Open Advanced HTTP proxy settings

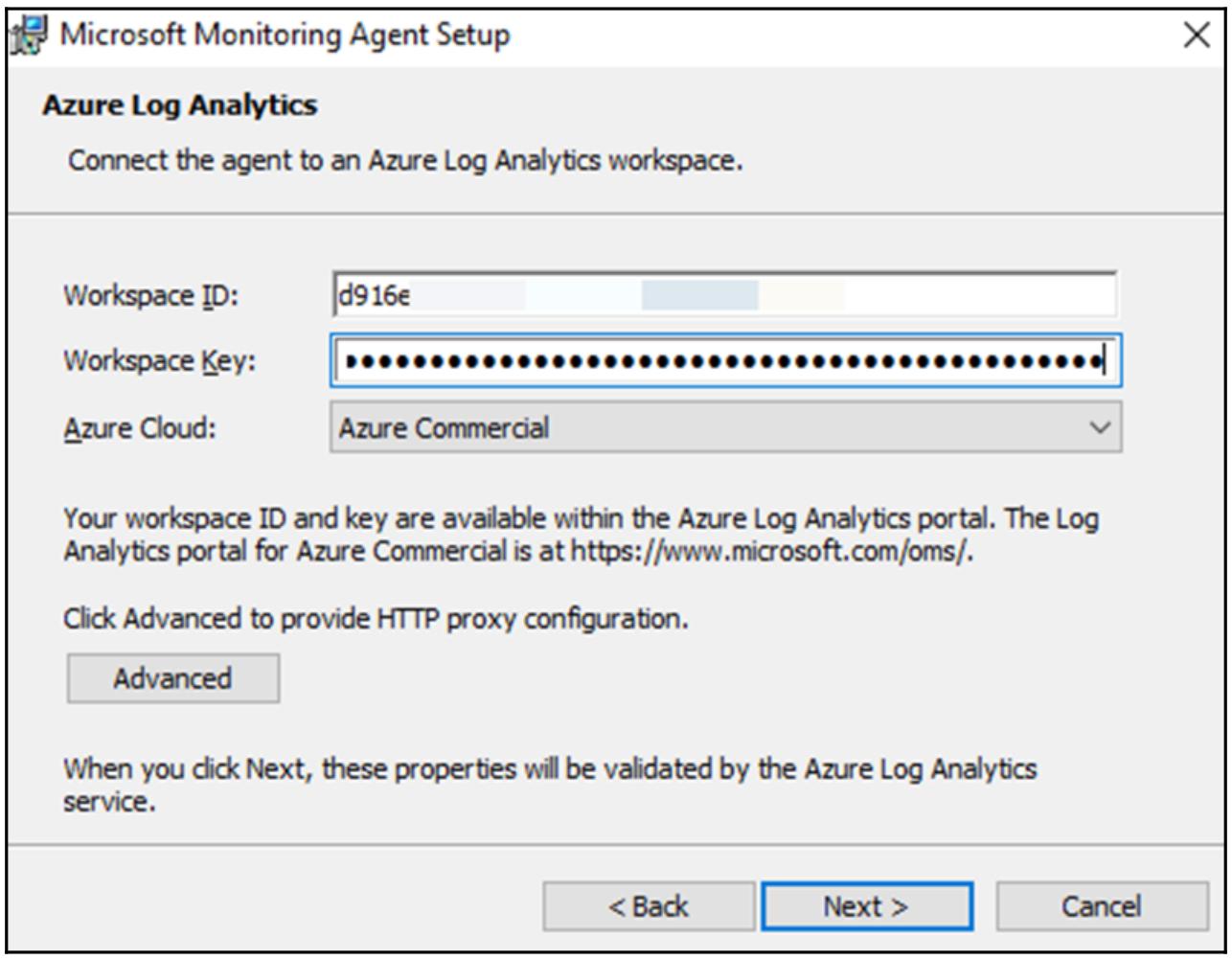172,678
